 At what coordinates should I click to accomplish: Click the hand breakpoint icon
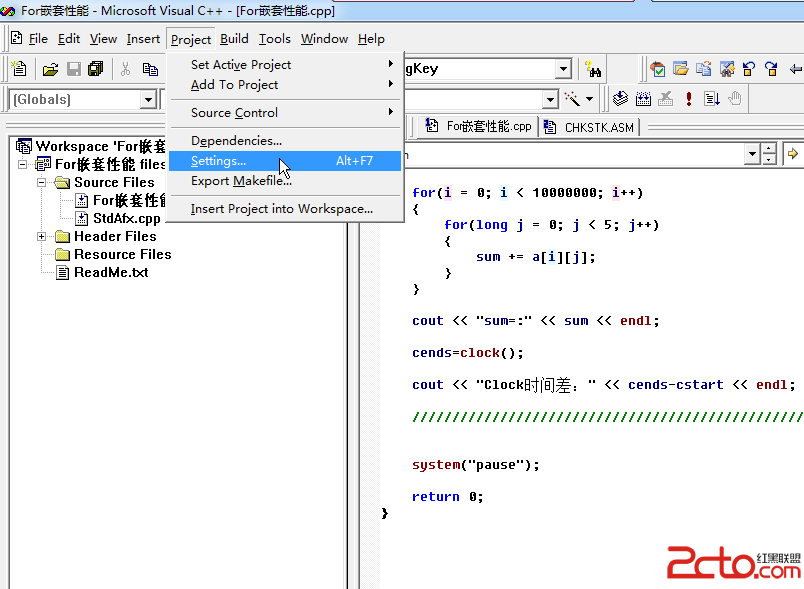(735, 98)
